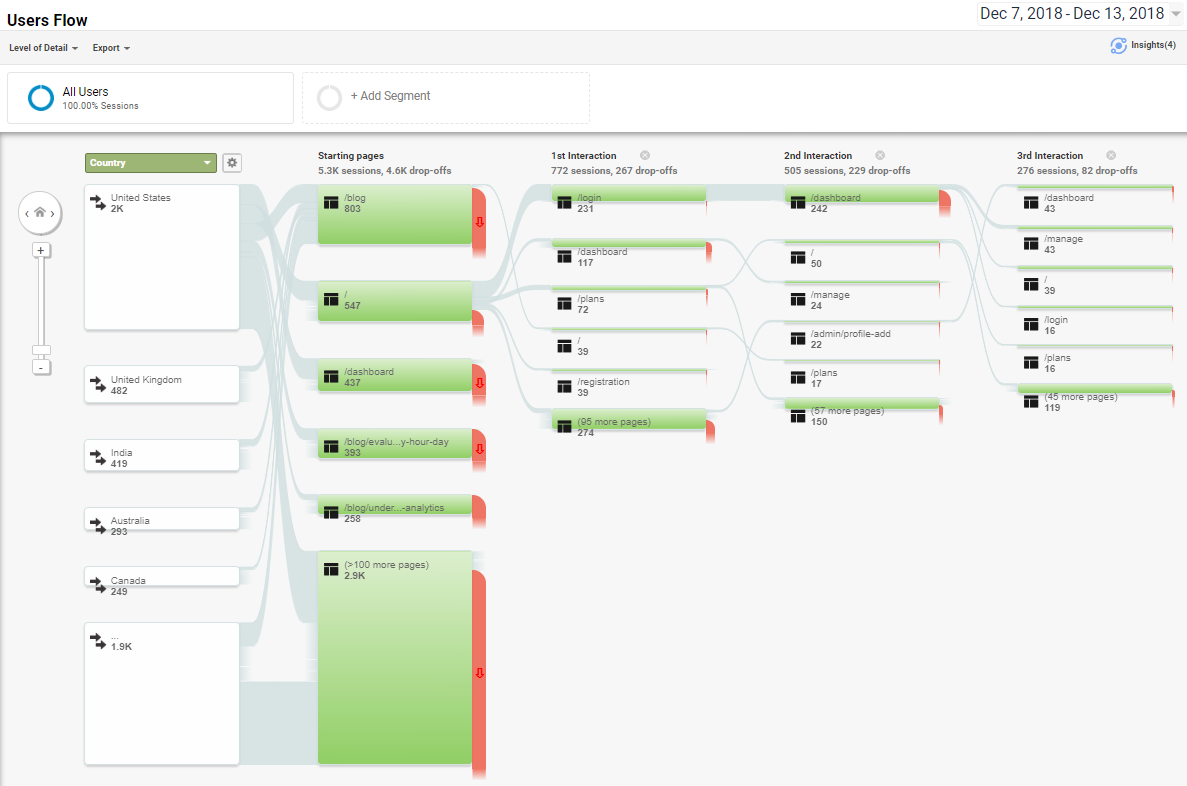Open the Country dimension dropdown
This screenshot has height=786, width=1187.
tap(150, 162)
